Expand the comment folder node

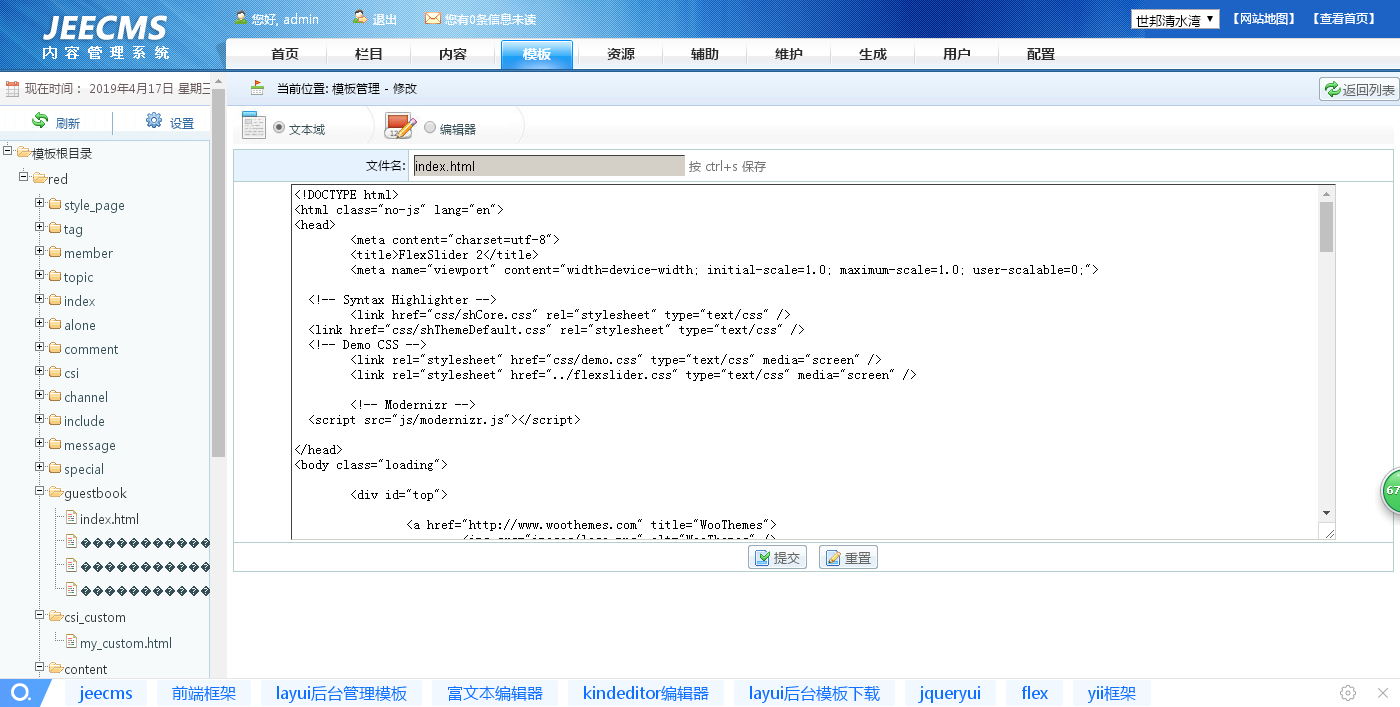pos(40,348)
